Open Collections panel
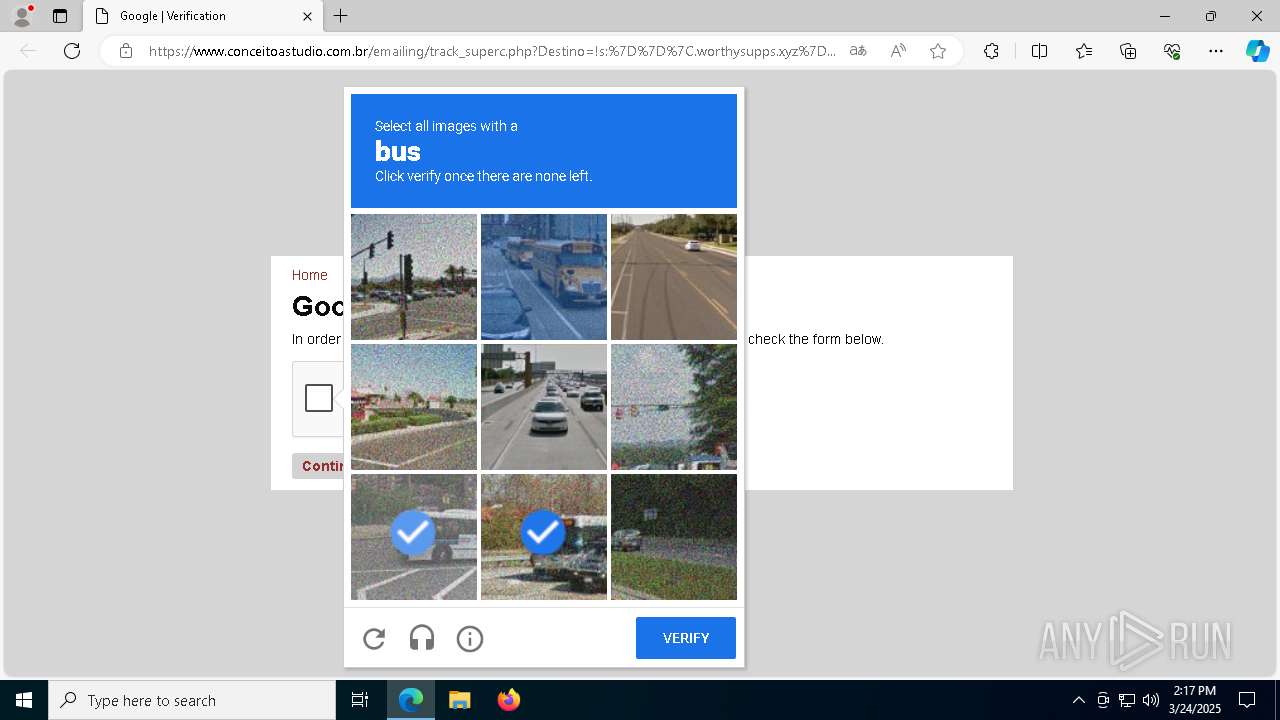 1128,51
